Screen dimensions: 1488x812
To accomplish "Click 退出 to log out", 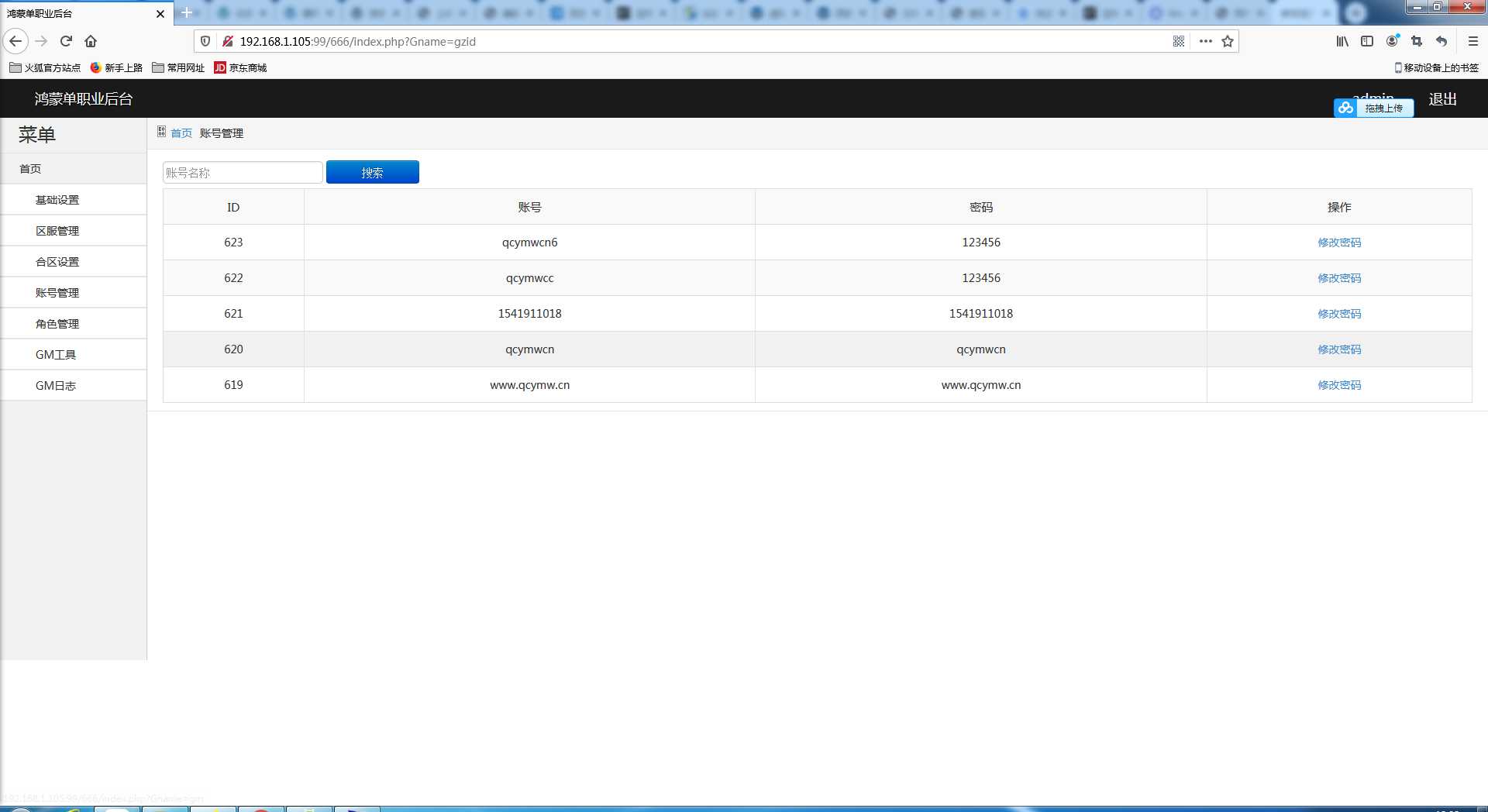I will [x=1442, y=99].
